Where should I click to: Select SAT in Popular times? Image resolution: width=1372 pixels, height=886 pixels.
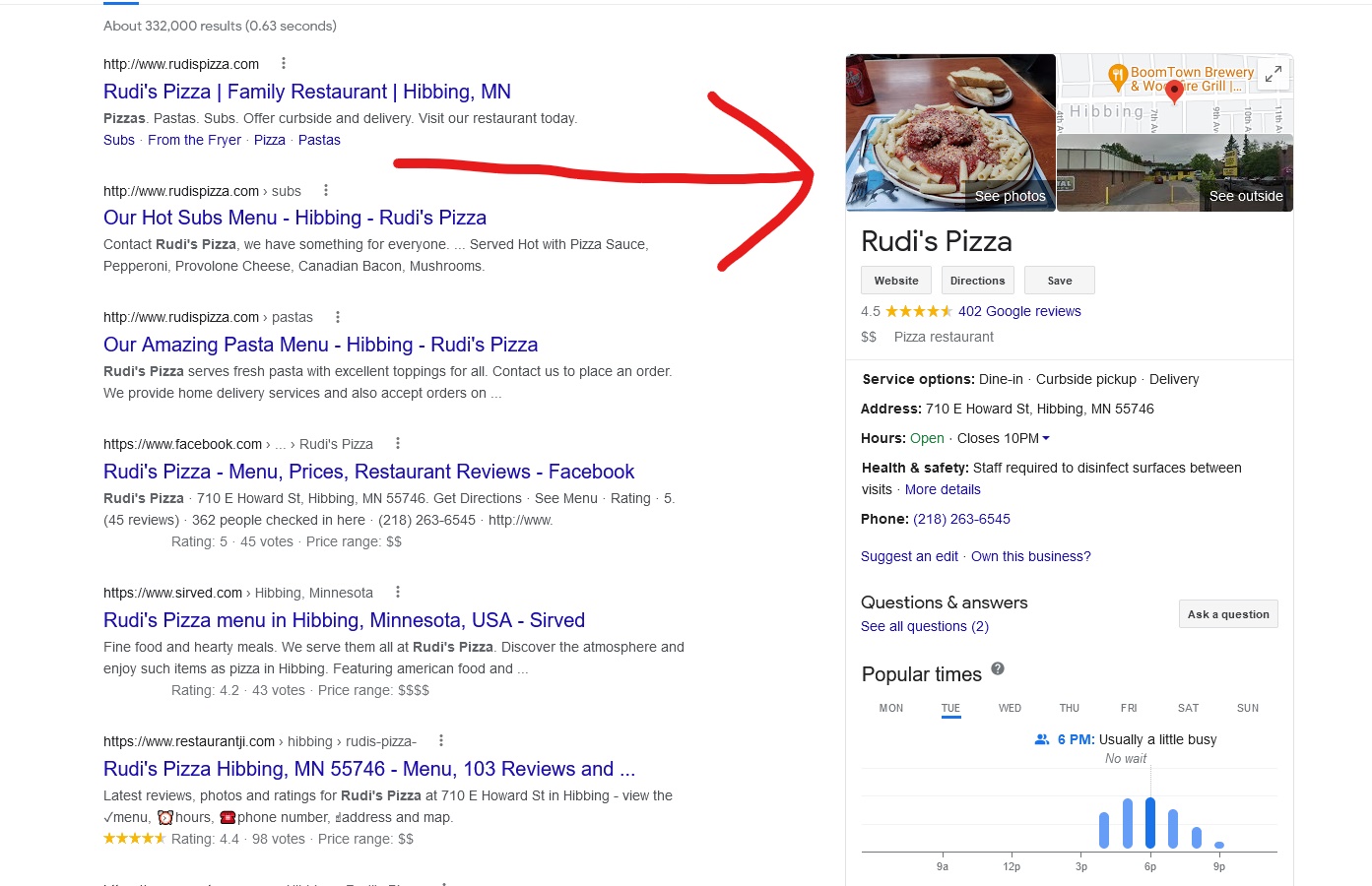(1189, 708)
